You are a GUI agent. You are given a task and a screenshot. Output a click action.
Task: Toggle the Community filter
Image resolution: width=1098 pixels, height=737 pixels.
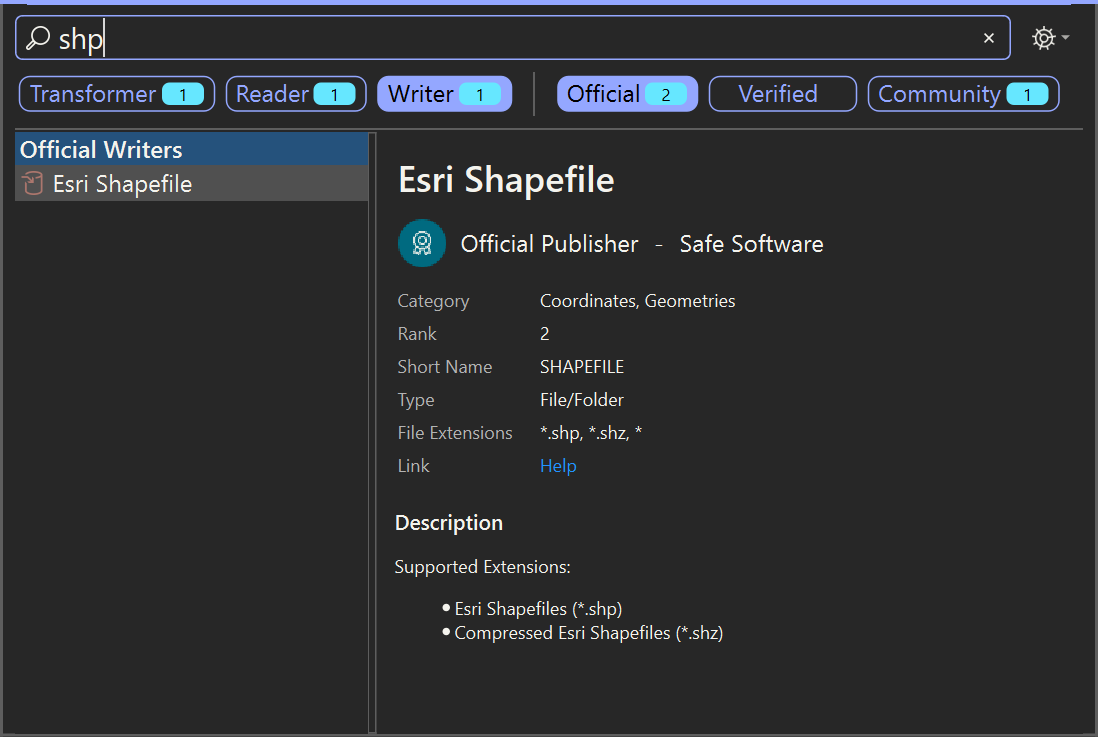coord(964,94)
